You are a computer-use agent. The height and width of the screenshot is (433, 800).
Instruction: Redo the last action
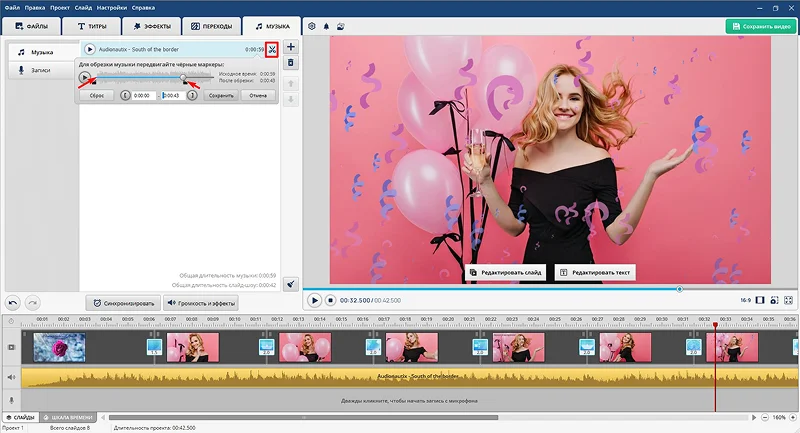33,303
